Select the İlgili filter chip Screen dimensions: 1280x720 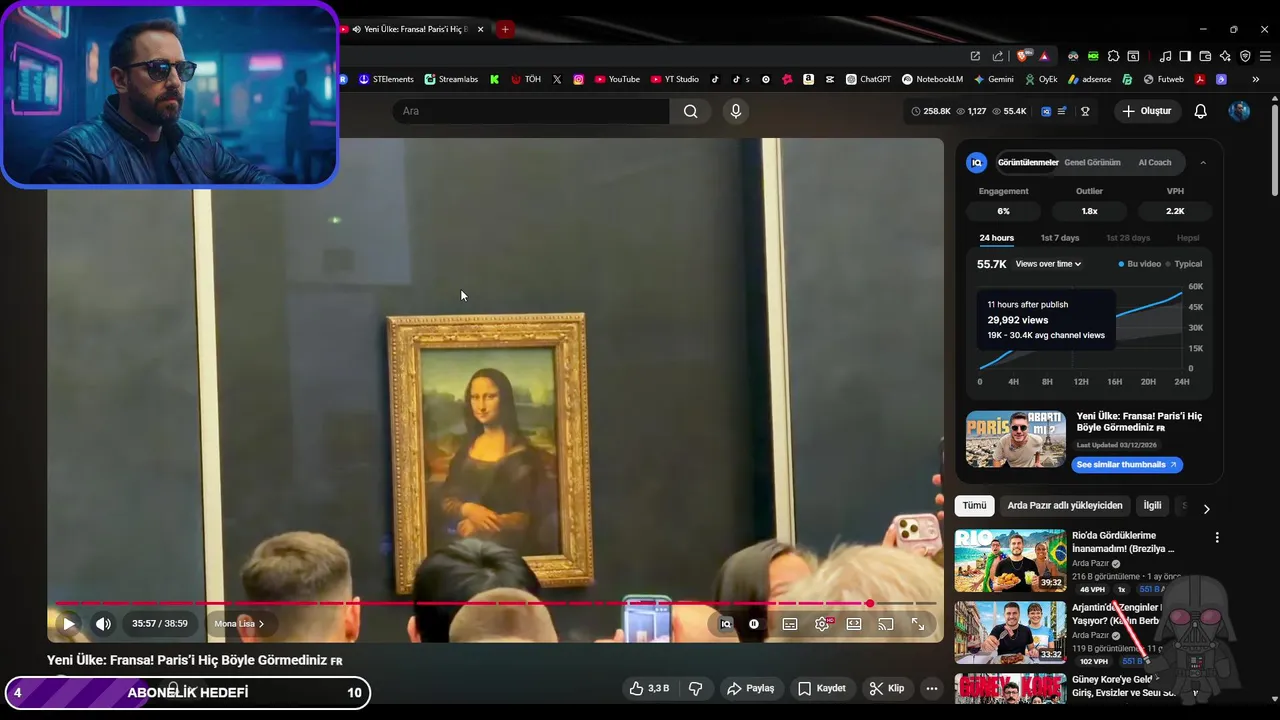[x=1152, y=506]
